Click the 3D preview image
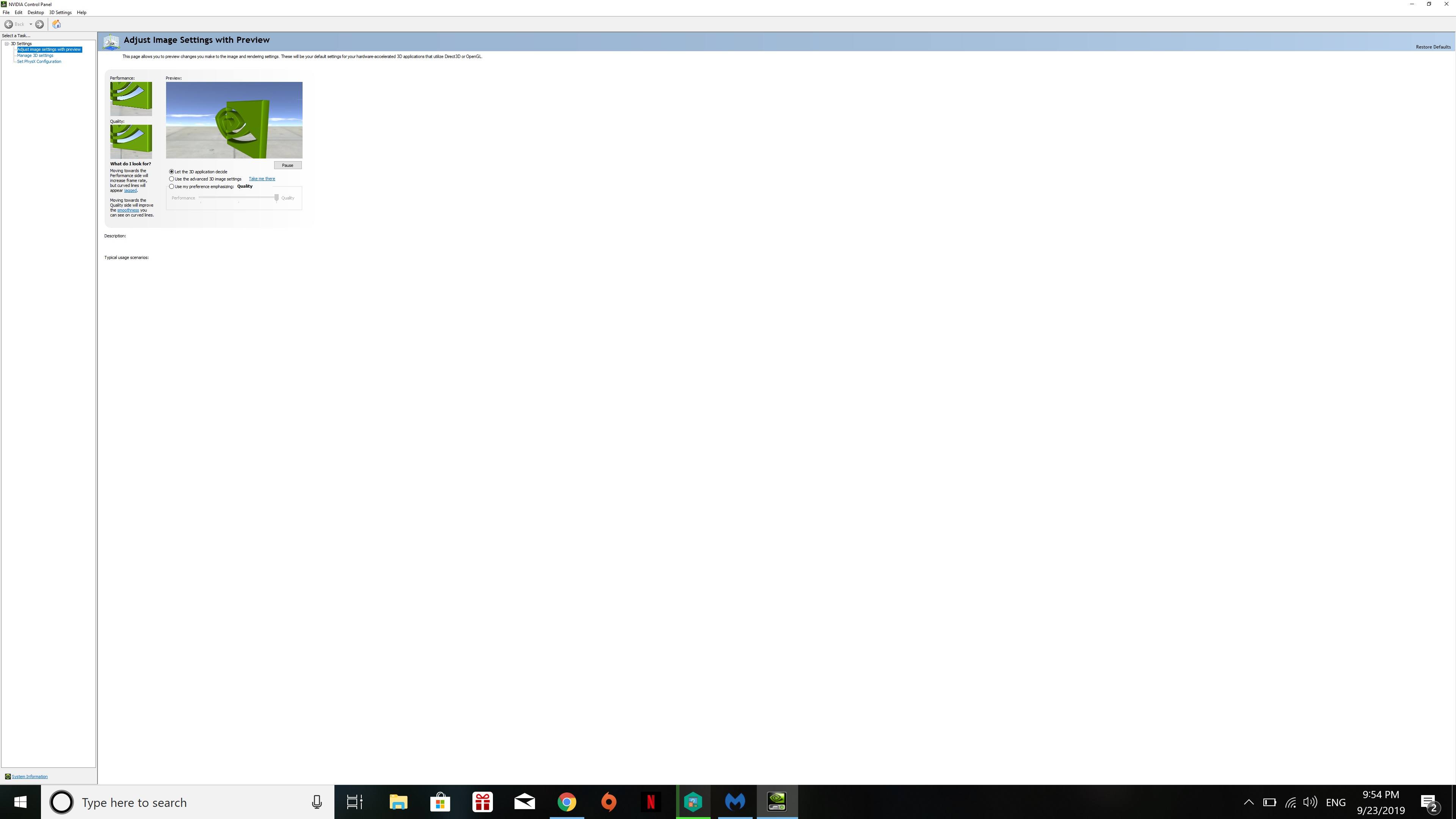 [234, 121]
